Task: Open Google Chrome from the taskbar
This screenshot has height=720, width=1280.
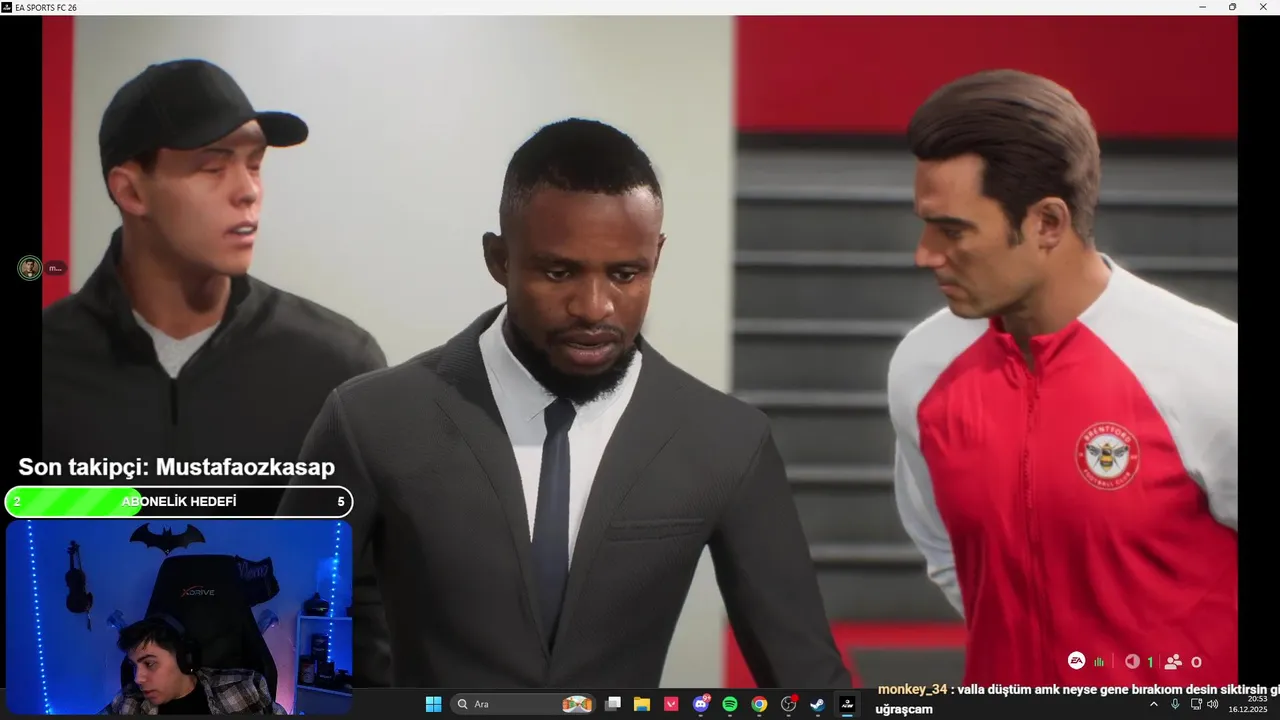Action: (x=759, y=704)
